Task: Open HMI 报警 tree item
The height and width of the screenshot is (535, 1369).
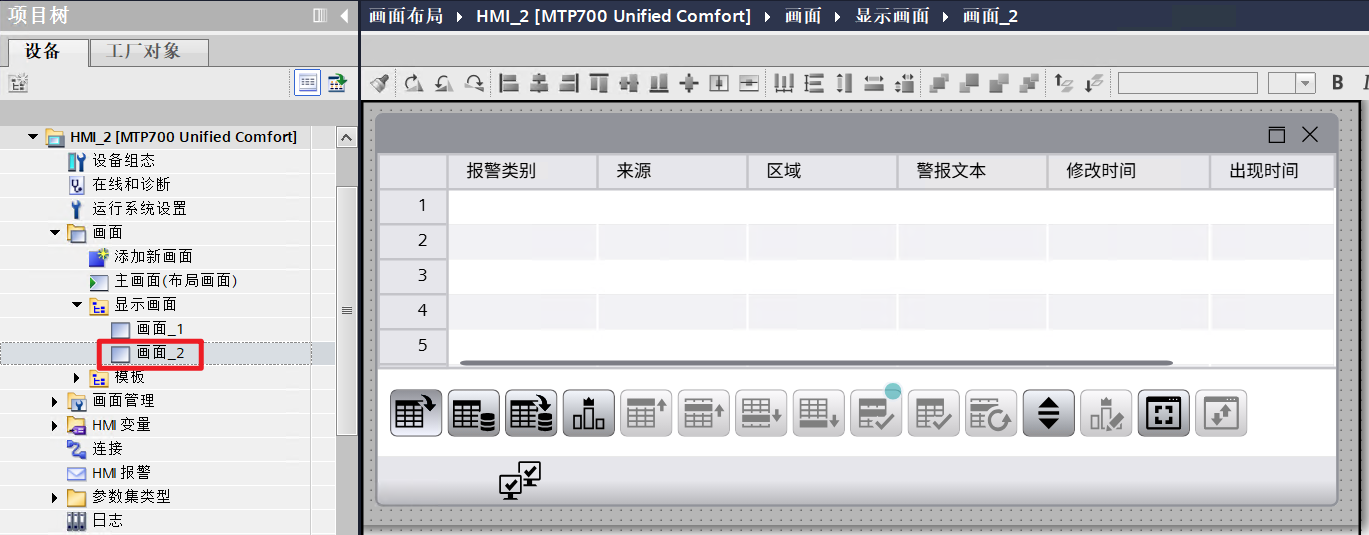Action: [x=121, y=473]
